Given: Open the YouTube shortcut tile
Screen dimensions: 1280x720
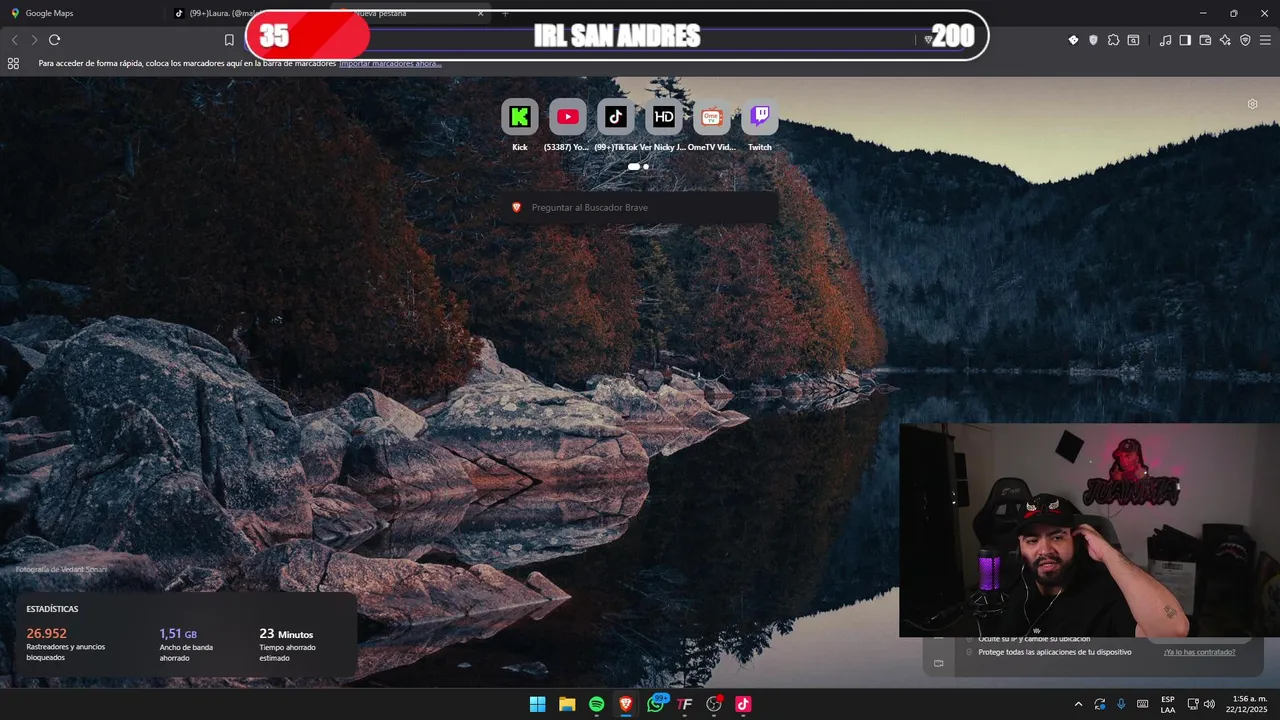Looking at the screenshot, I should click(x=568, y=117).
